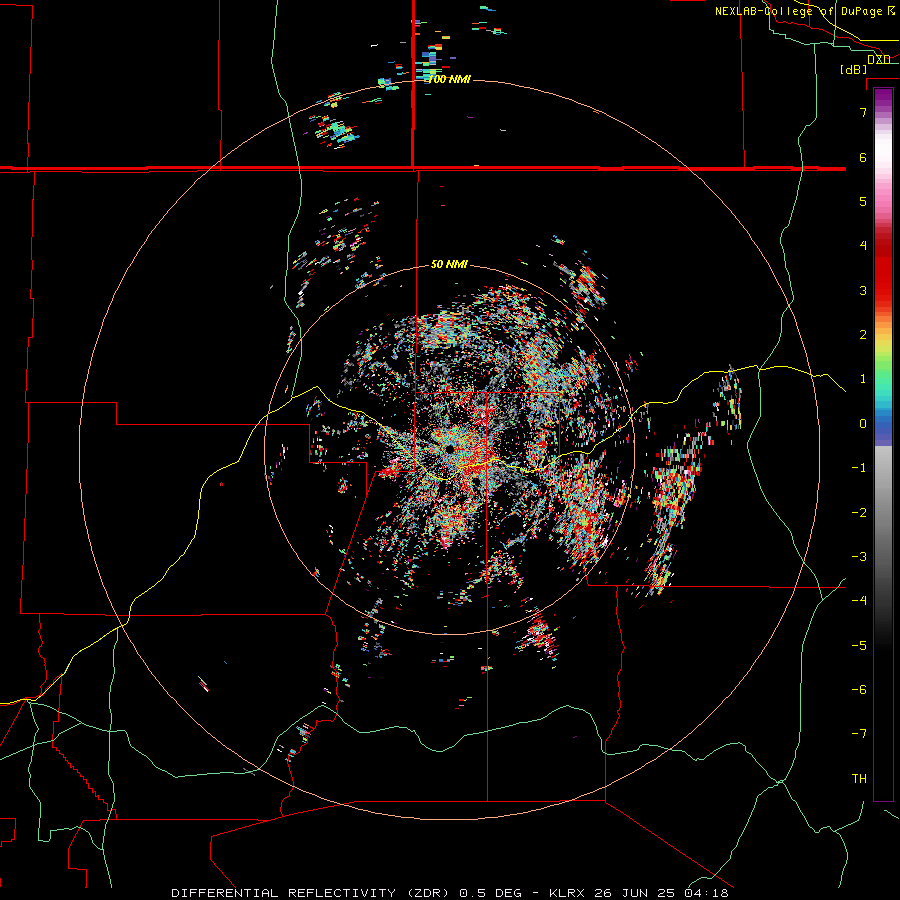Click the positive 5 scale value

(x=863, y=201)
